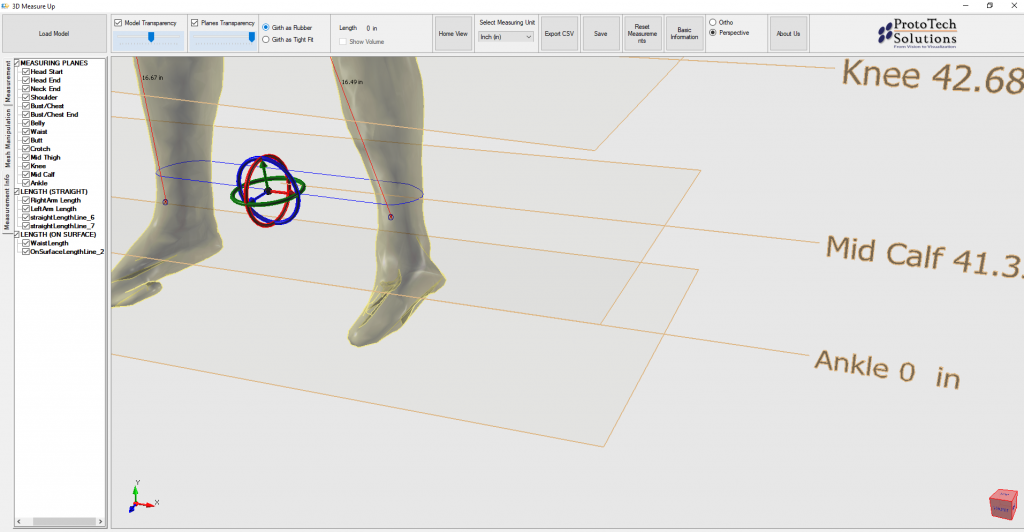The image size is (1024, 532).
Task: Click the Ankle 0 in plane label
Action: 888,369
